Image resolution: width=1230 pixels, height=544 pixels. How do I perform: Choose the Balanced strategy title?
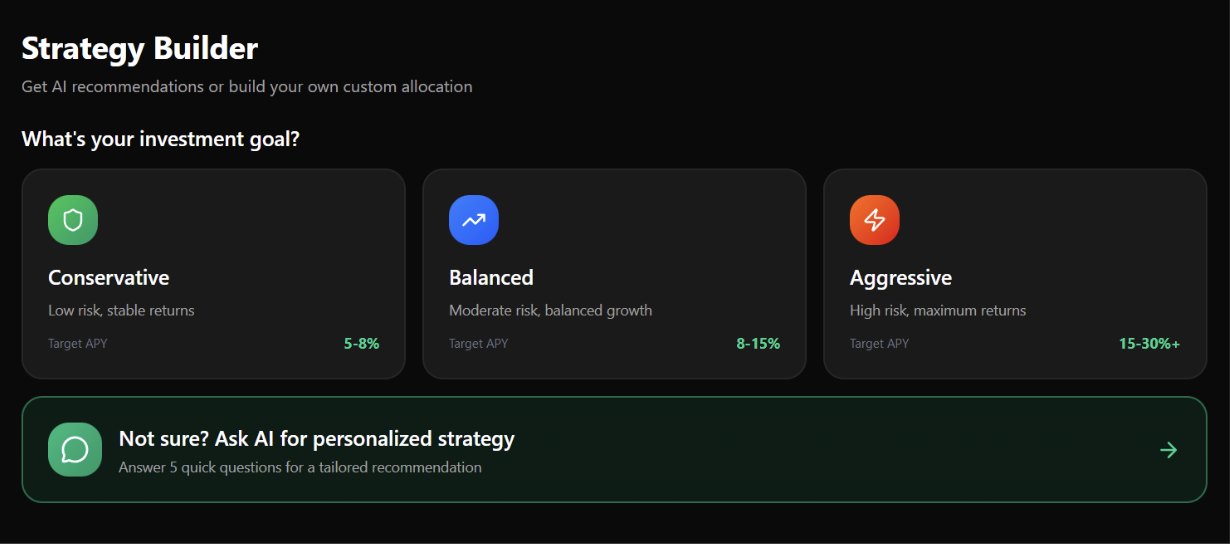point(491,278)
